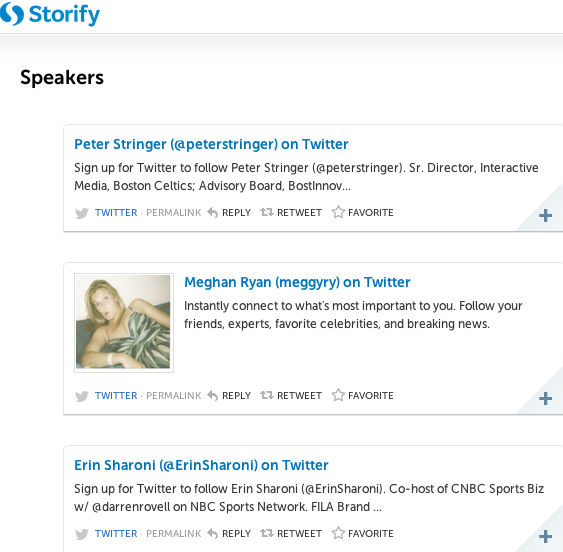
Task: Expand the Meghan Ryan card with plus
Action: tap(545, 399)
